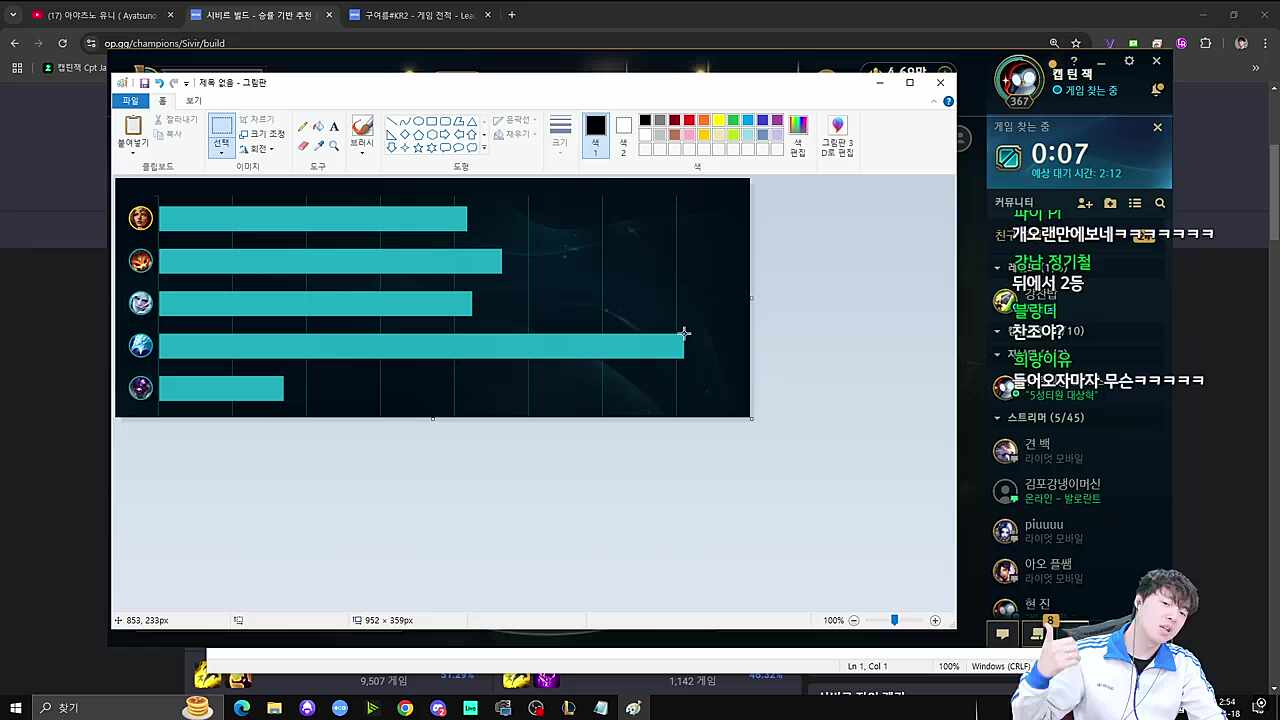Click the Save icon in Paint's title bar
This screenshot has height=720, width=1280.
144,83
